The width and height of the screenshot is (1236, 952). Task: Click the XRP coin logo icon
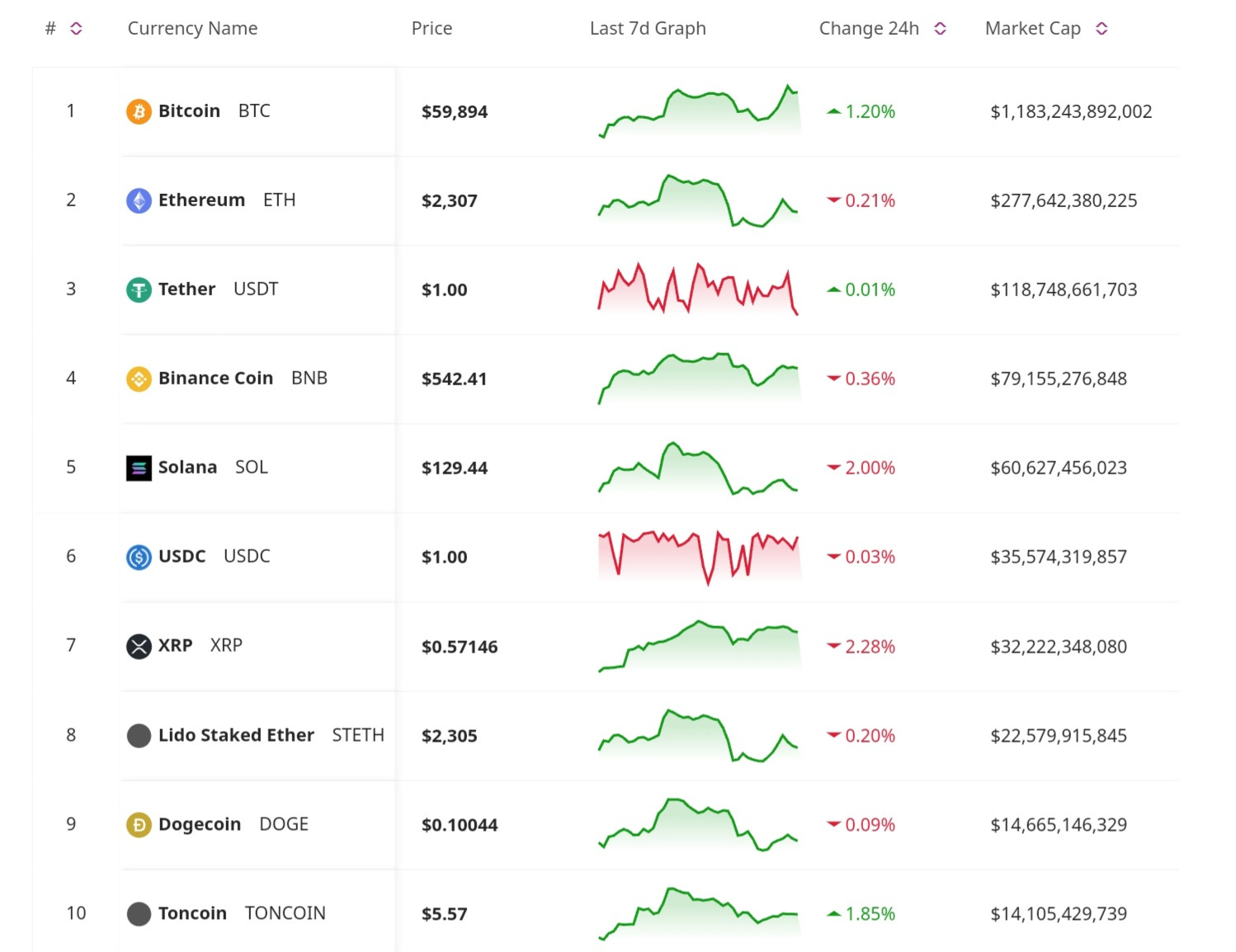139,646
